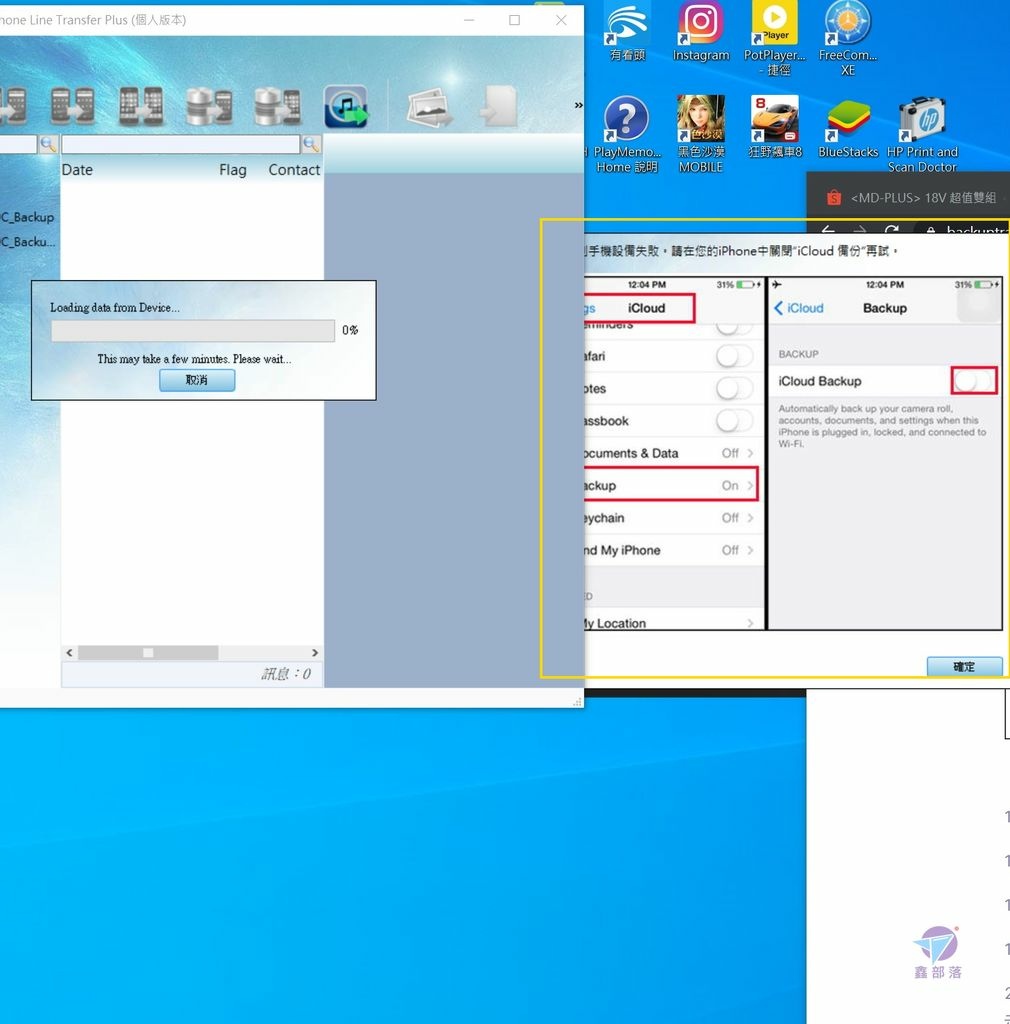Click the export to file toolbar icon
This screenshot has height=1024, width=1010.
click(x=498, y=106)
